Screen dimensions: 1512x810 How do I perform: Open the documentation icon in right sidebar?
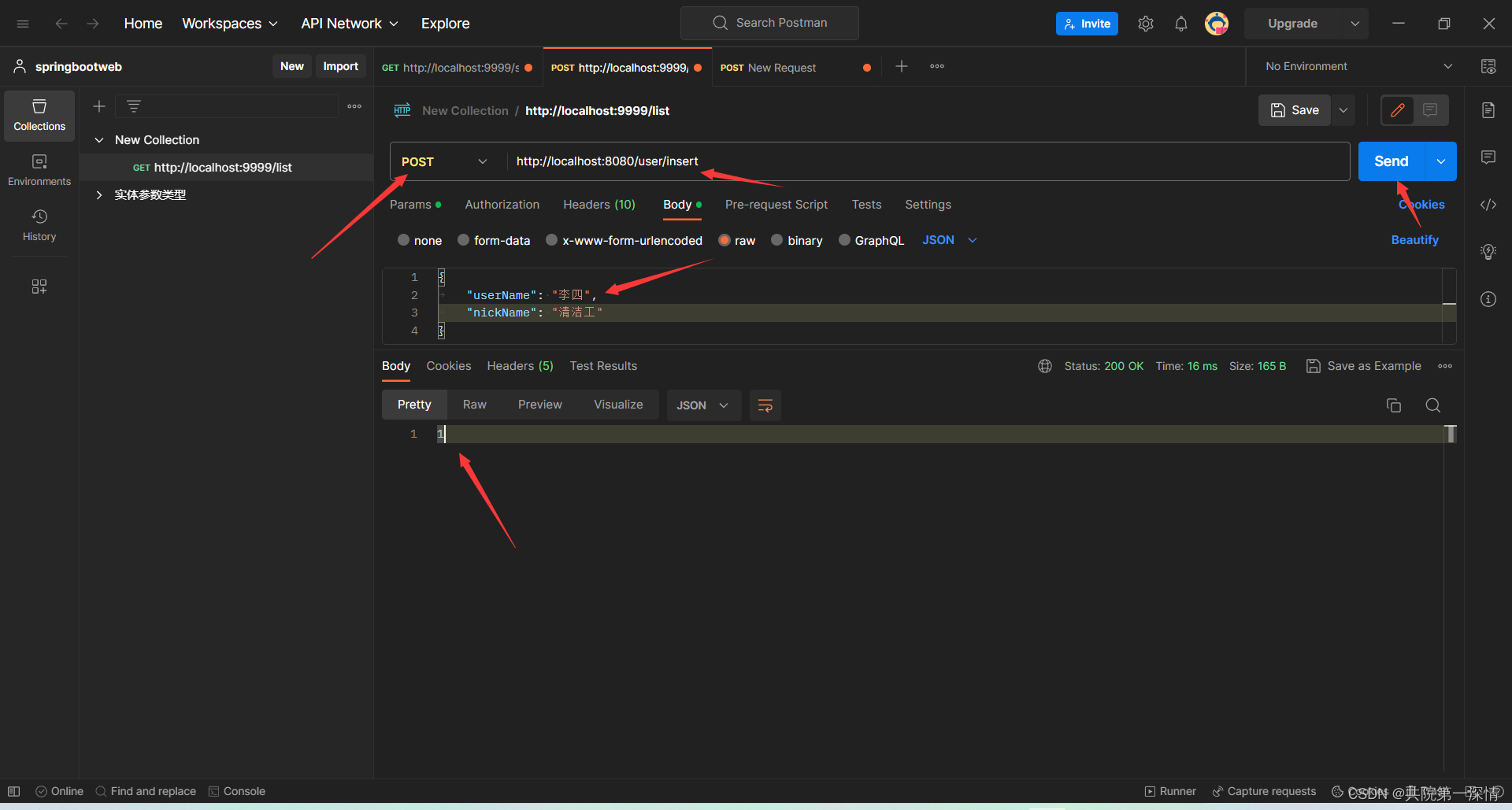(1488, 110)
